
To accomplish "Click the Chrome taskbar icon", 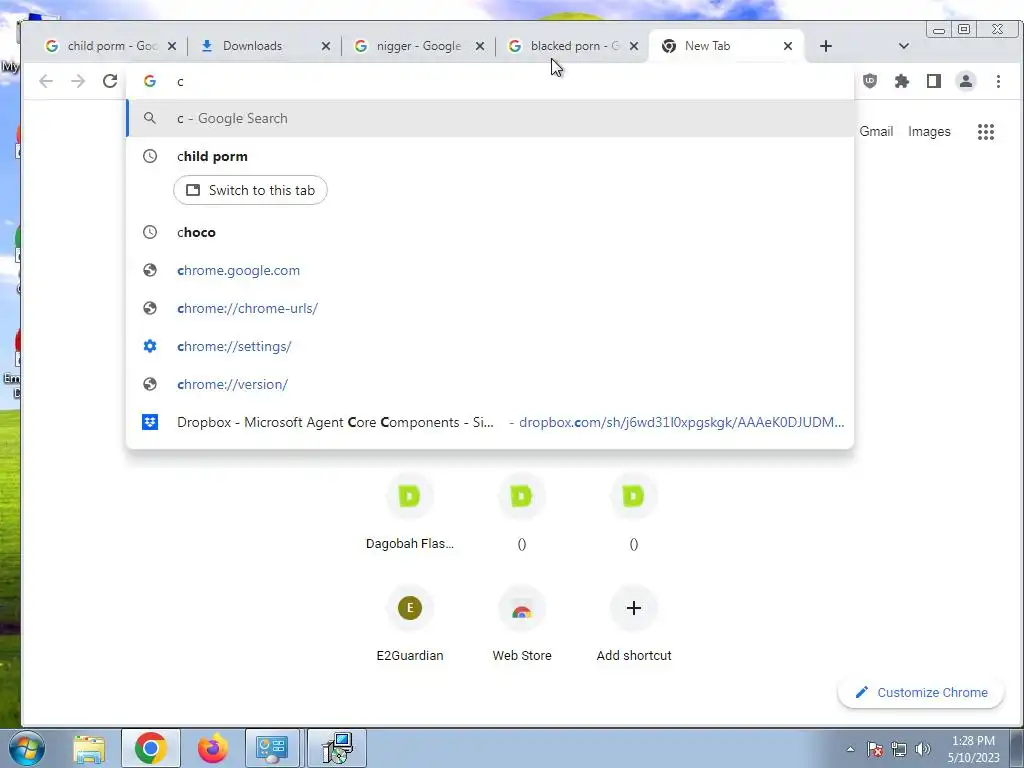I will 150,748.
